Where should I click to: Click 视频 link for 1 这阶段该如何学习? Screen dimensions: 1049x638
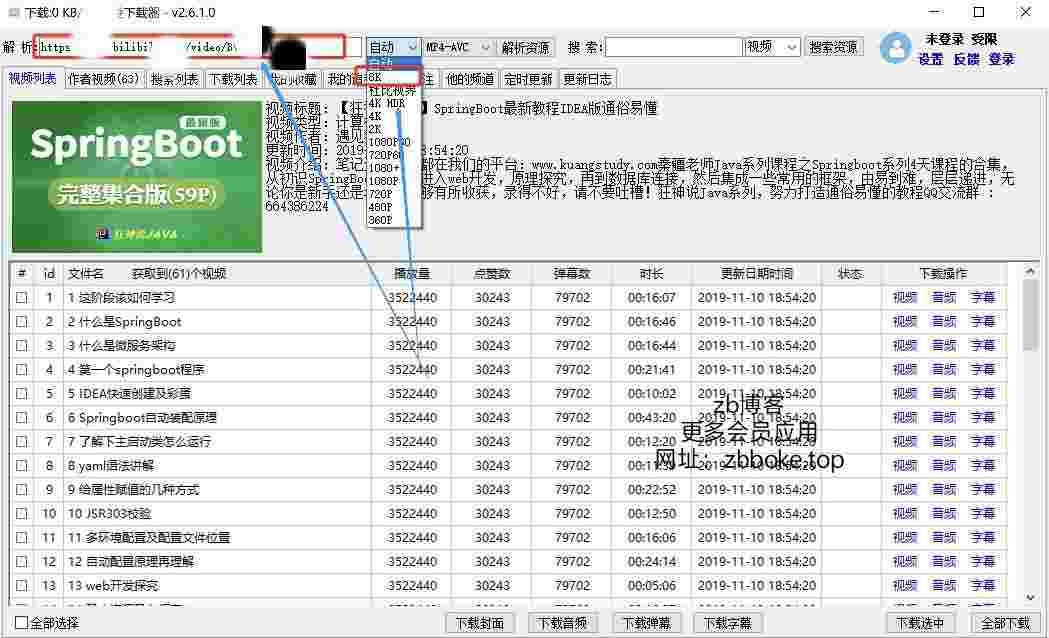coord(904,298)
